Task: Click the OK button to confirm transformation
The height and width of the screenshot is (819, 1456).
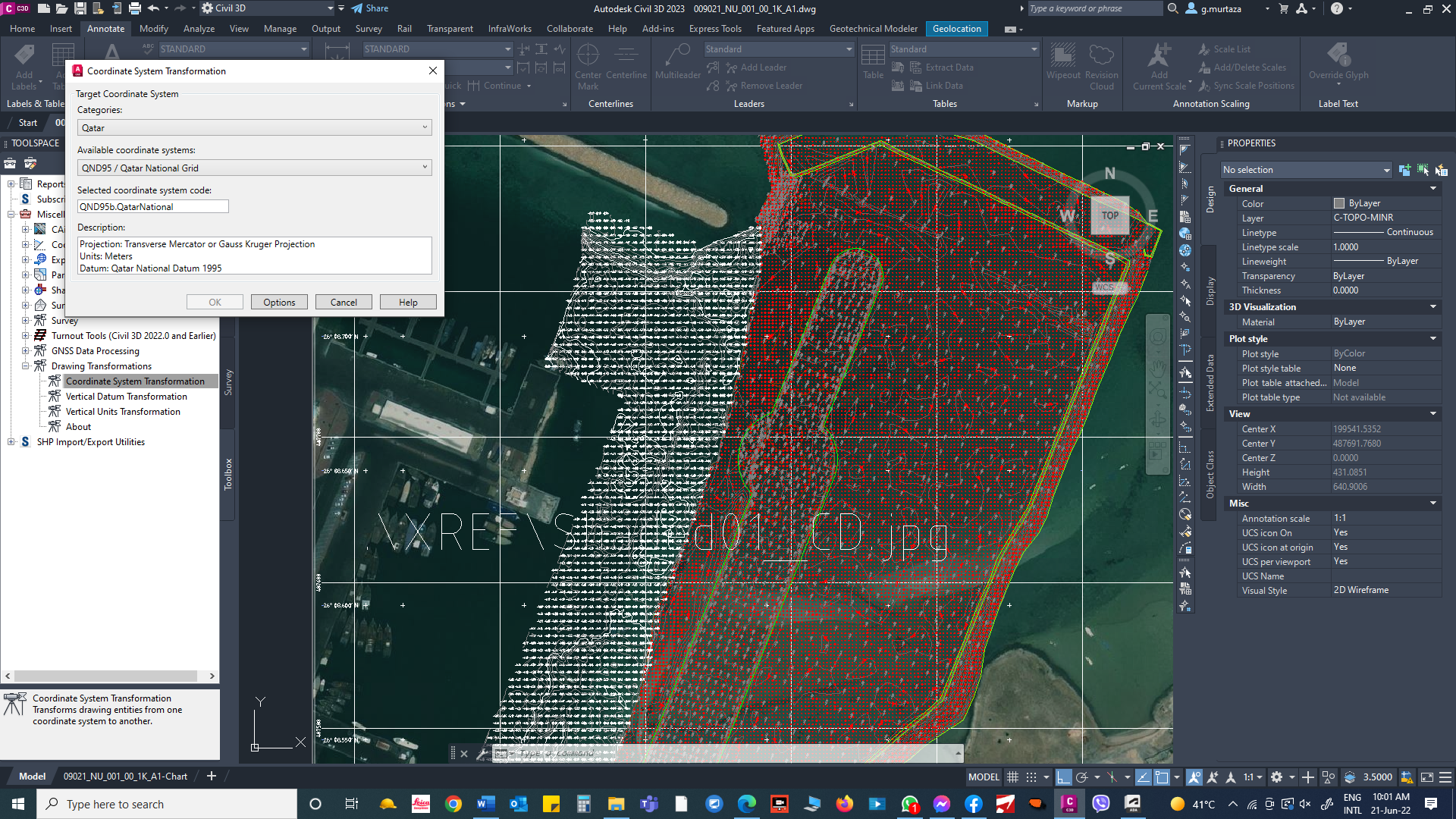Action: 214,302
